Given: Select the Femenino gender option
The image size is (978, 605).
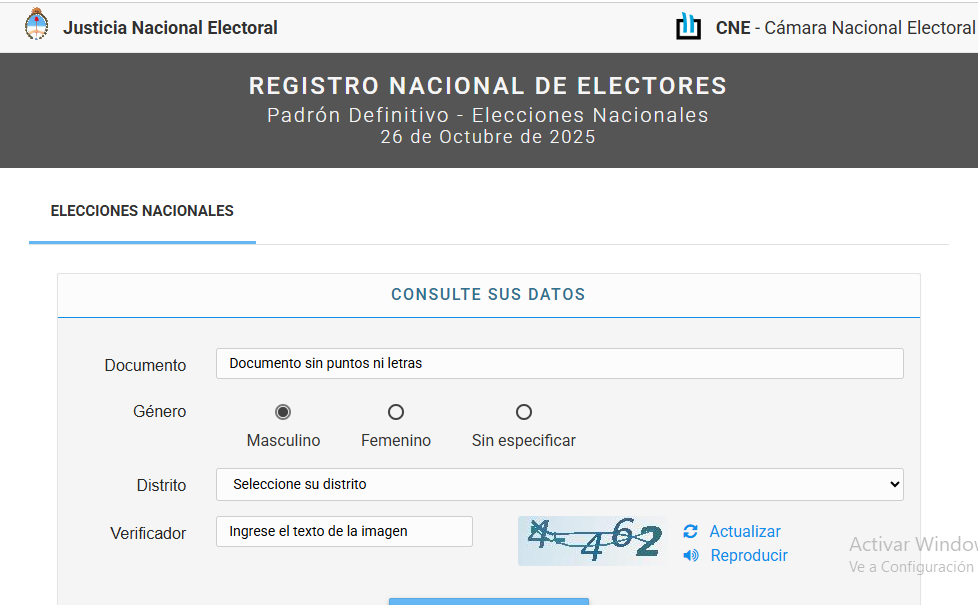Looking at the screenshot, I should (396, 412).
